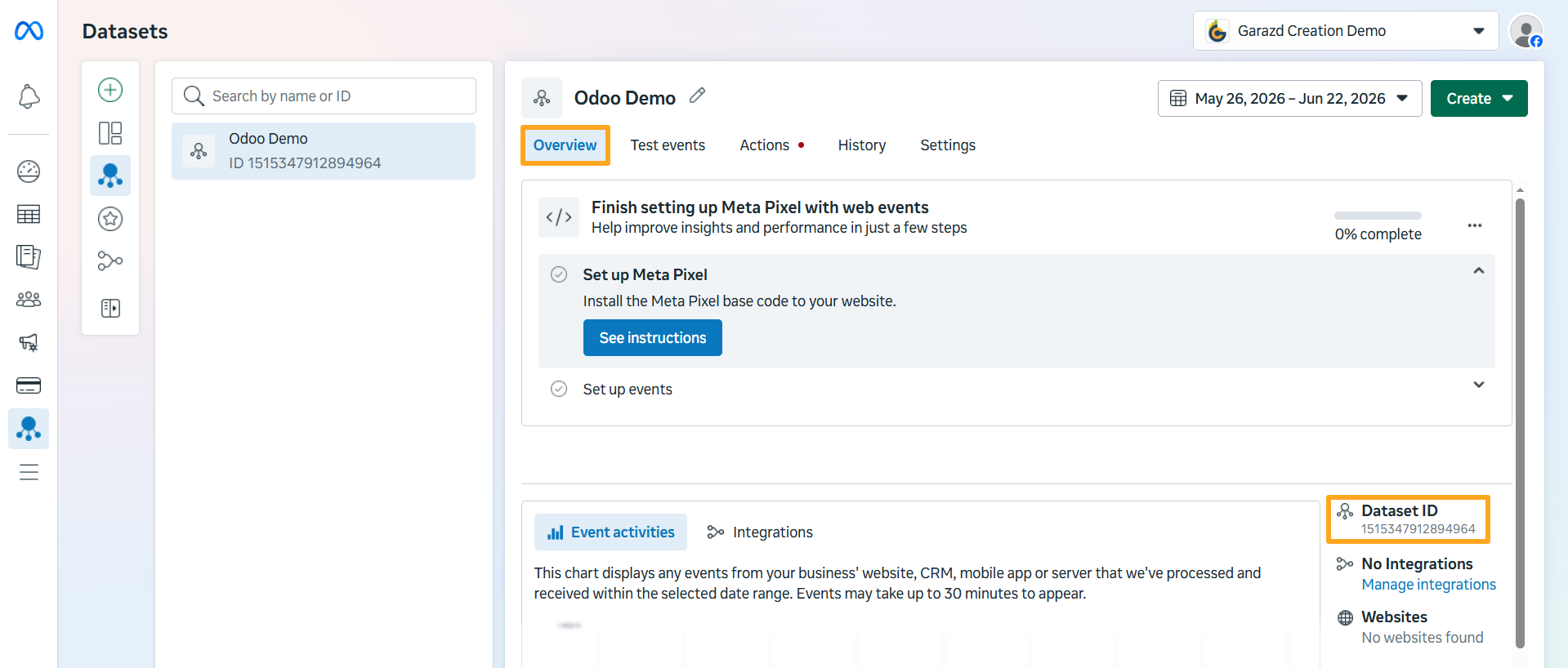Open the Audiences people icon
The width and height of the screenshot is (1568, 668).
[29, 300]
